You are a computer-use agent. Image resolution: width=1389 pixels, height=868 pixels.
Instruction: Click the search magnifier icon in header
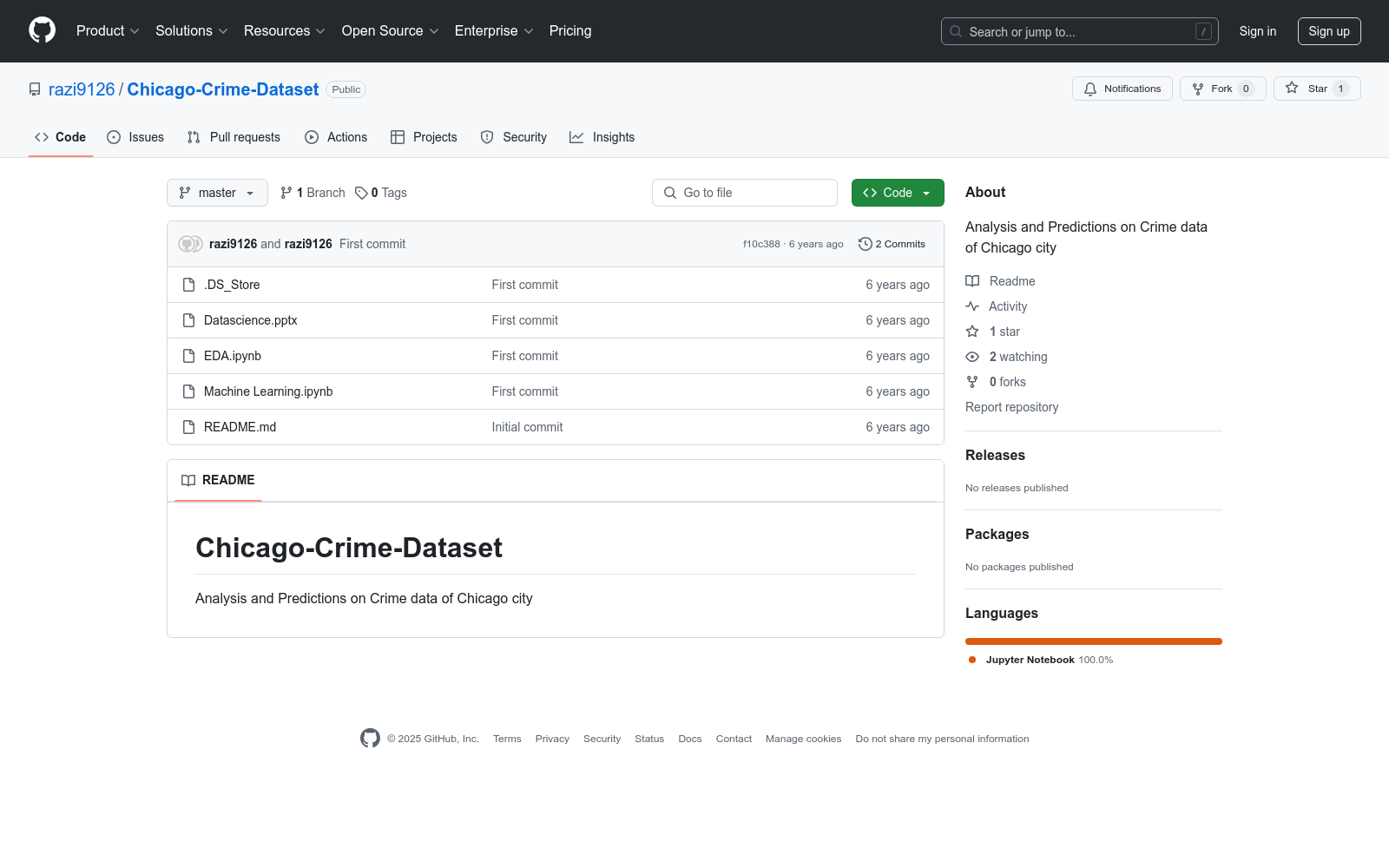click(956, 31)
